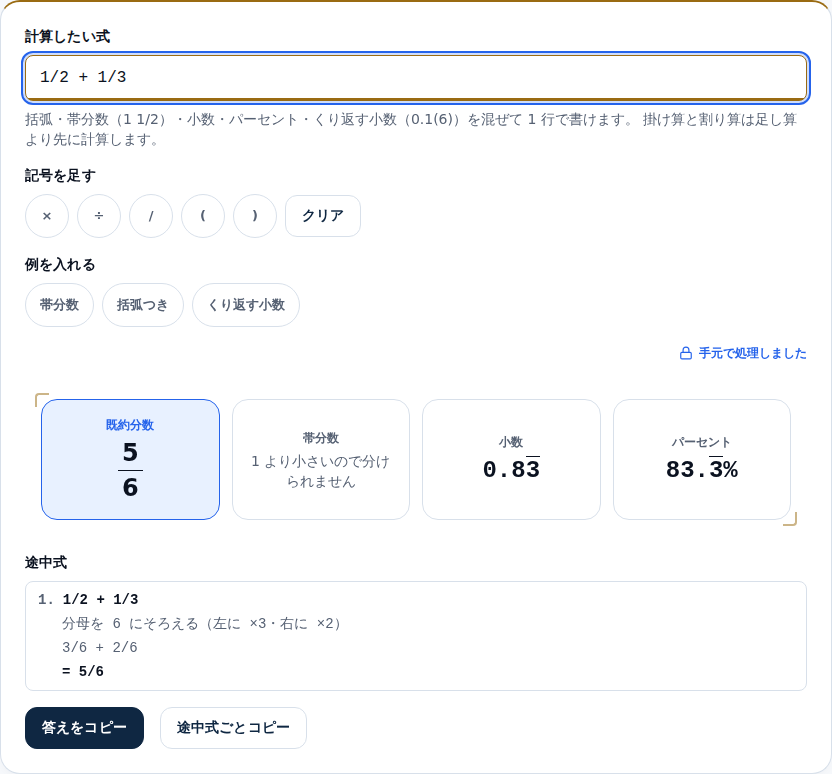The height and width of the screenshot is (774, 832).
Task: Select the パーセント result card showing 83.3%
Action: (x=702, y=459)
